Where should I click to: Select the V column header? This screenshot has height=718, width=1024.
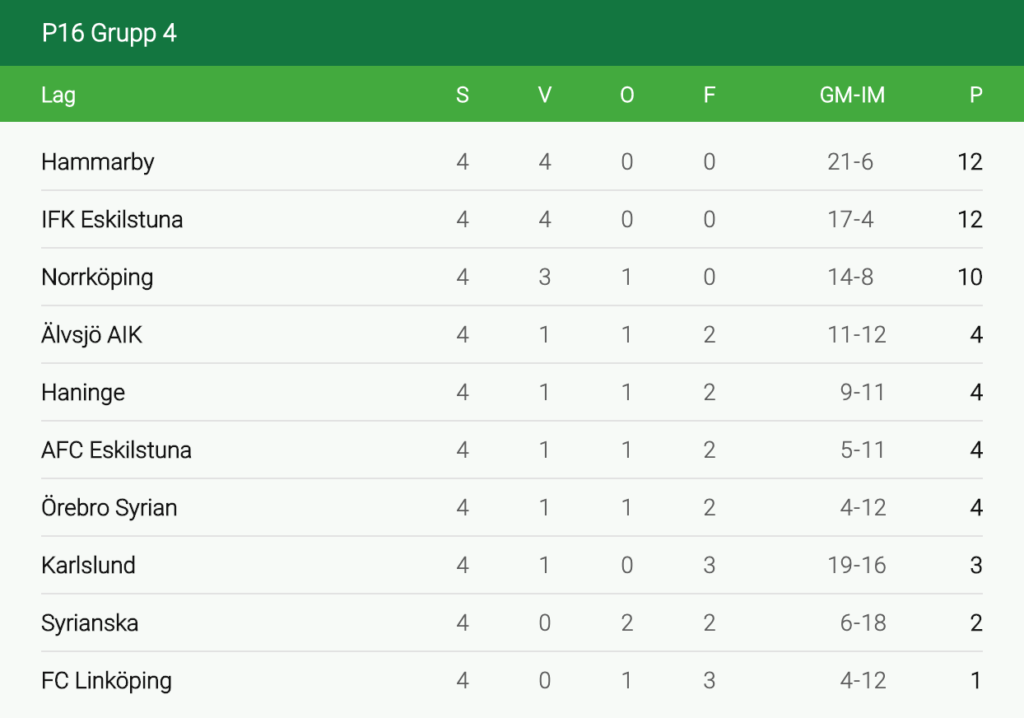pos(545,96)
